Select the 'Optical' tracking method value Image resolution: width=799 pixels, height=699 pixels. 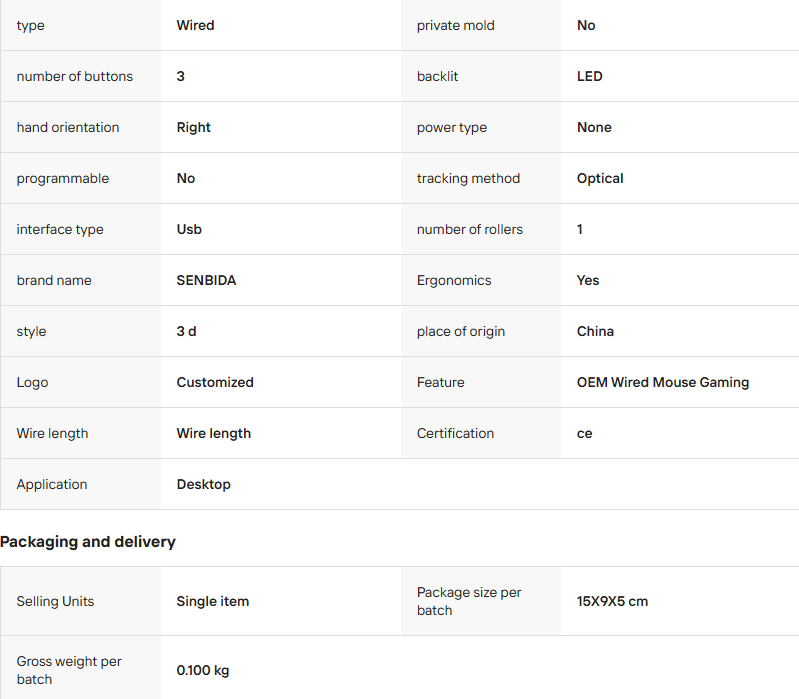click(x=600, y=179)
